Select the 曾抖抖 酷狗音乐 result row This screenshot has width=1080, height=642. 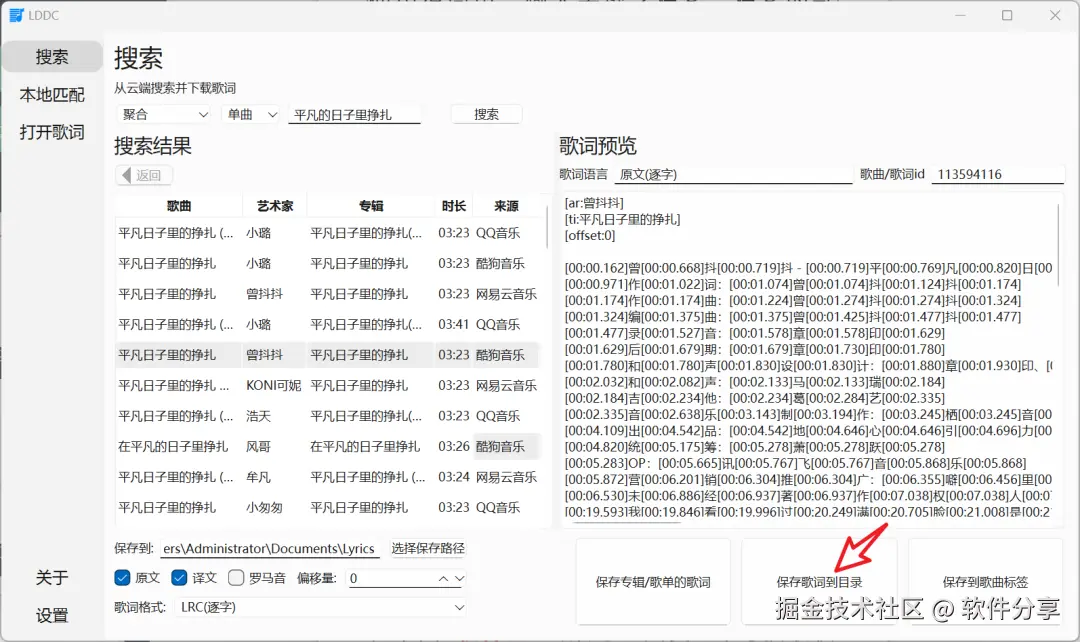pyautogui.click(x=328, y=355)
